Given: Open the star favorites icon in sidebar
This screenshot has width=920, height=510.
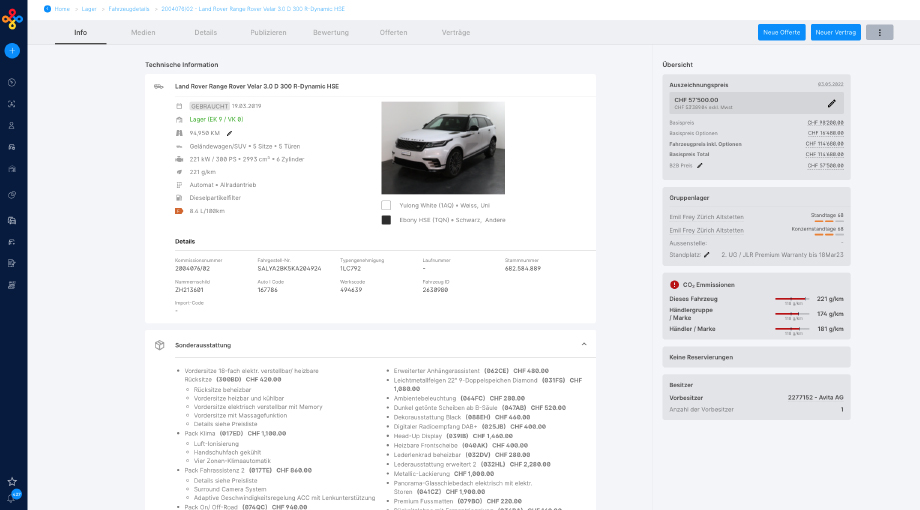Looking at the screenshot, I should coord(12,481).
